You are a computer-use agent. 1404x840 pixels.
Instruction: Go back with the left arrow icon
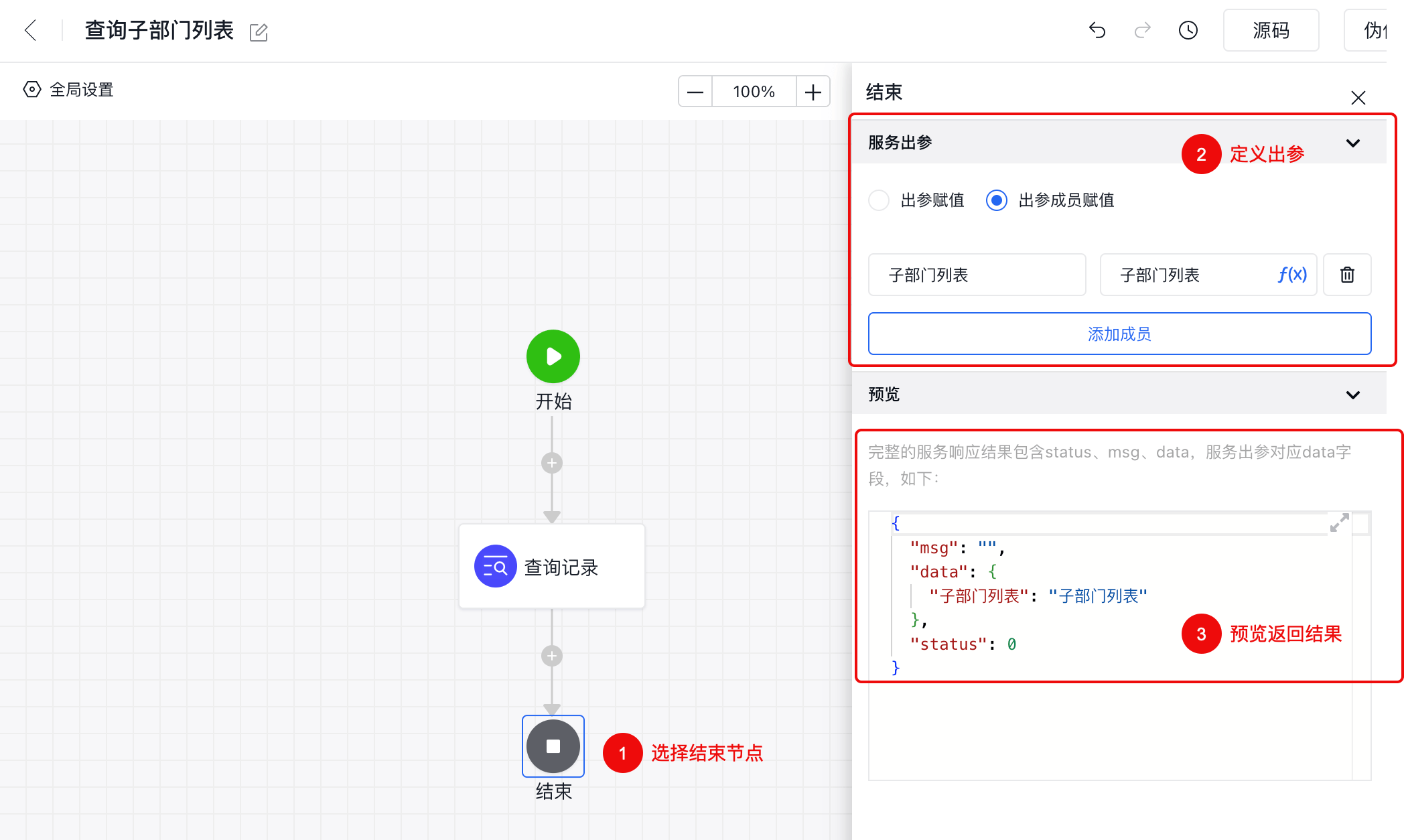tap(30, 31)
